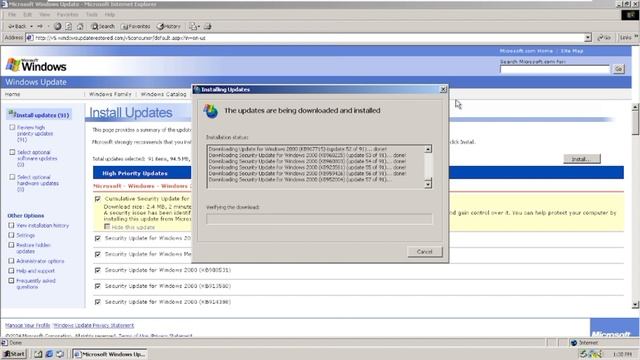Open Windows Update Privacy Statement link
The width and height of the screenshot is (640, 360).
pyautogui.click(x=93, y=325)
